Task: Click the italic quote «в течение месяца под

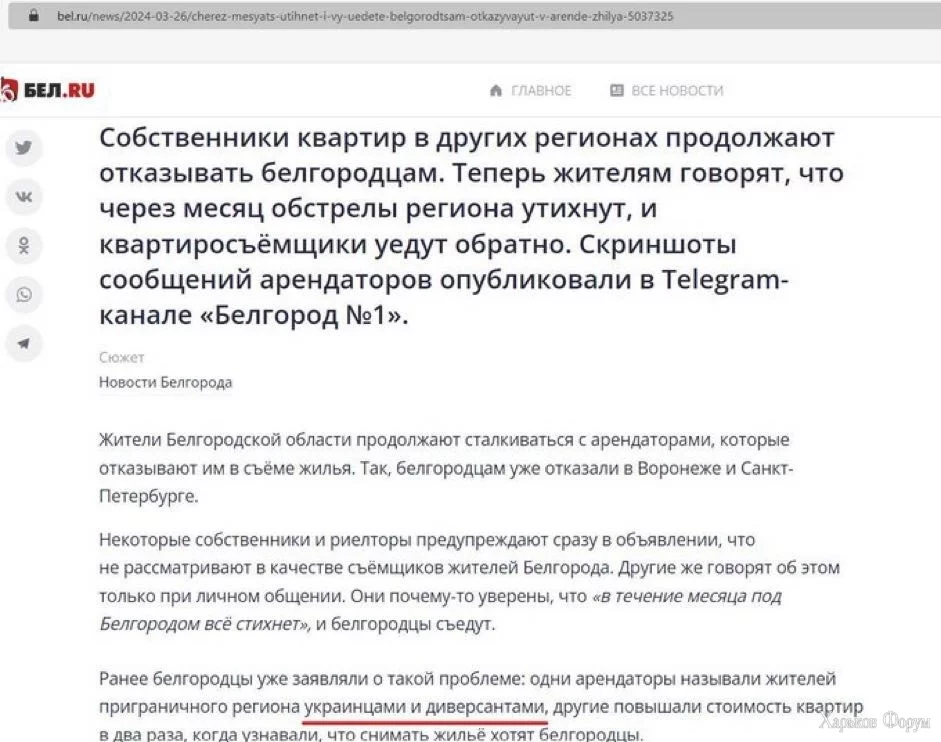Action: [x=687, y=596]
